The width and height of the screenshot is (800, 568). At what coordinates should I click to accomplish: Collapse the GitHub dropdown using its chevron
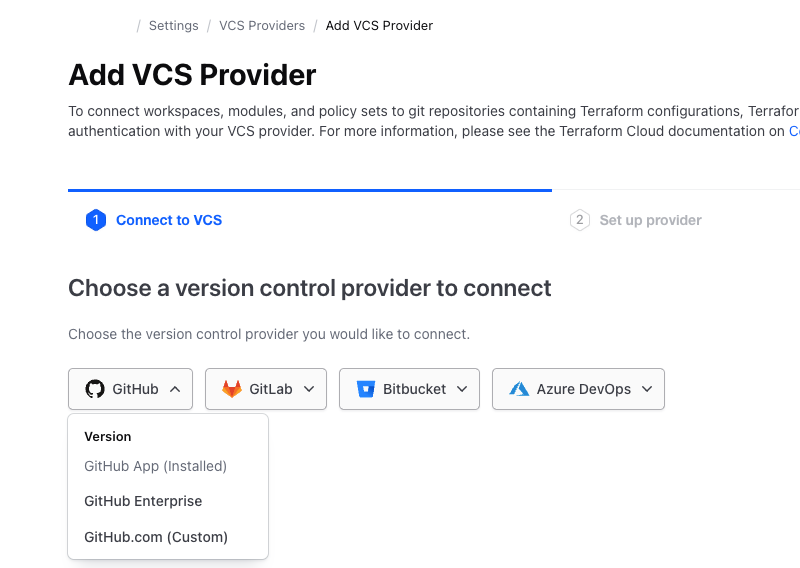[175, 389]
